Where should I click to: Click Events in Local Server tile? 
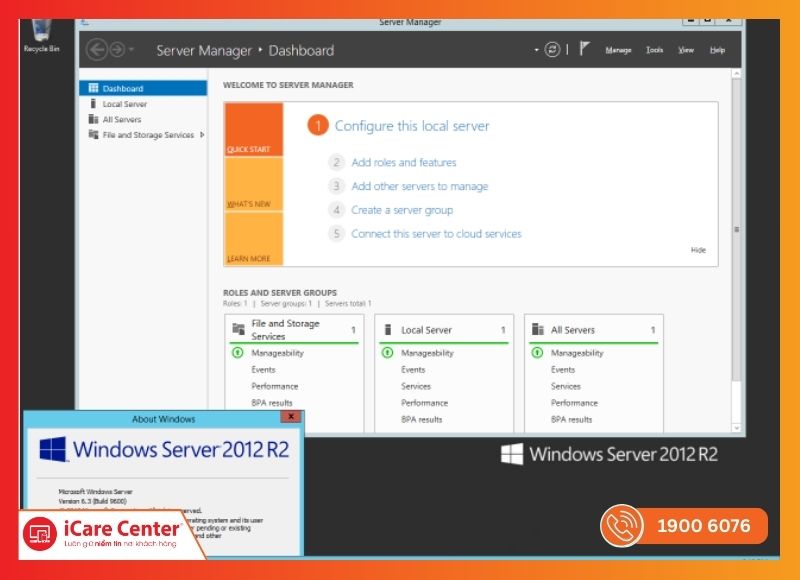click(413, 370)
